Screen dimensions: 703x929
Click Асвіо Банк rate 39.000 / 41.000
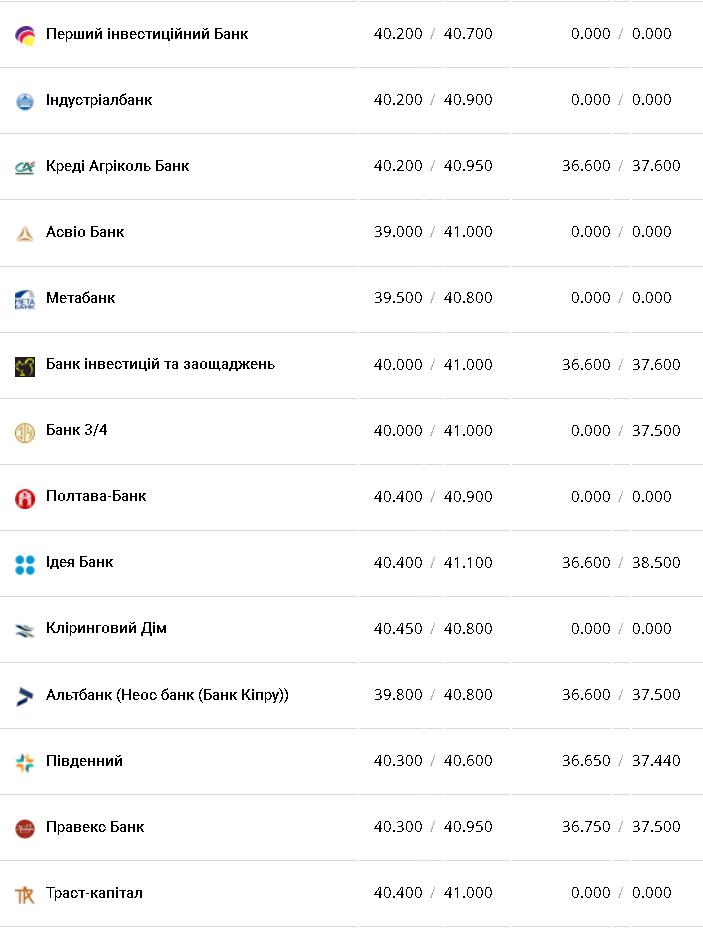(x=433, y=232)
